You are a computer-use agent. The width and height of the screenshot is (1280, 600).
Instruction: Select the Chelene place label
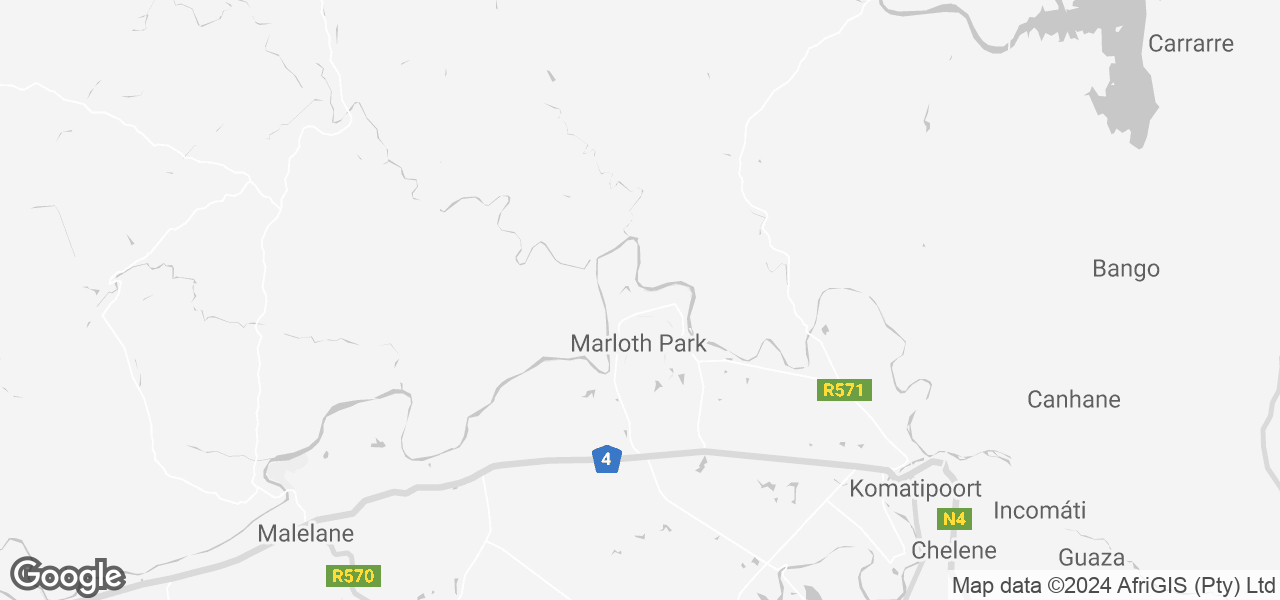954,551
